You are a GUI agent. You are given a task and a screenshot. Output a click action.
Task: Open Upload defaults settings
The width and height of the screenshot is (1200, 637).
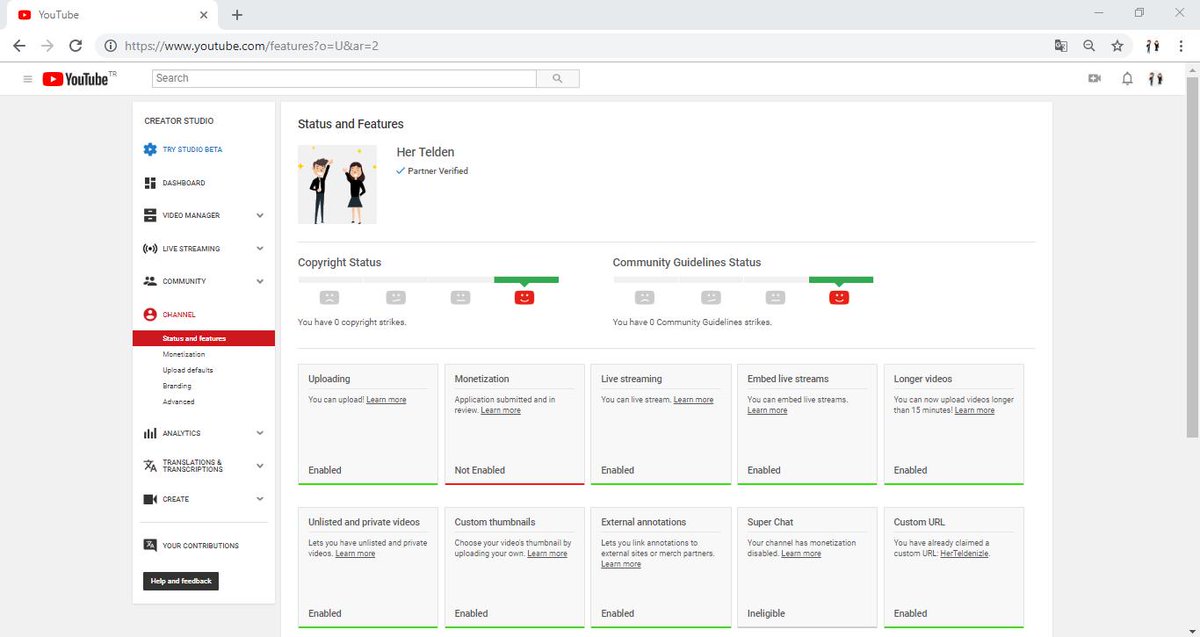click(188, 370)
